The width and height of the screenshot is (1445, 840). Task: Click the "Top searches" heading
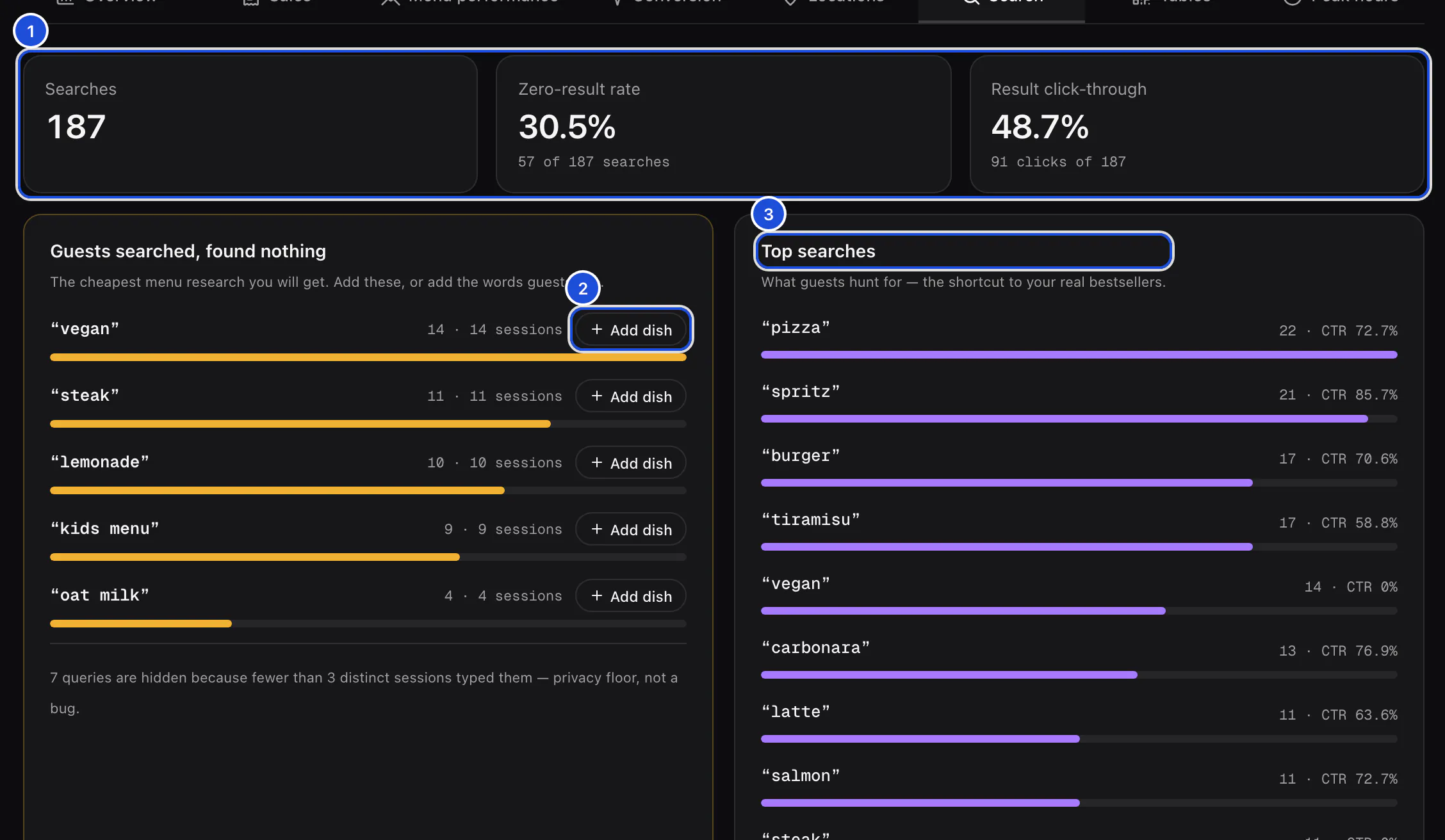818,251
